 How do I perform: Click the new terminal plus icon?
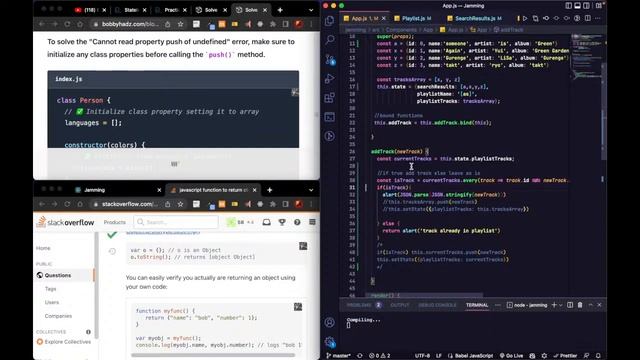coord(554,305)
